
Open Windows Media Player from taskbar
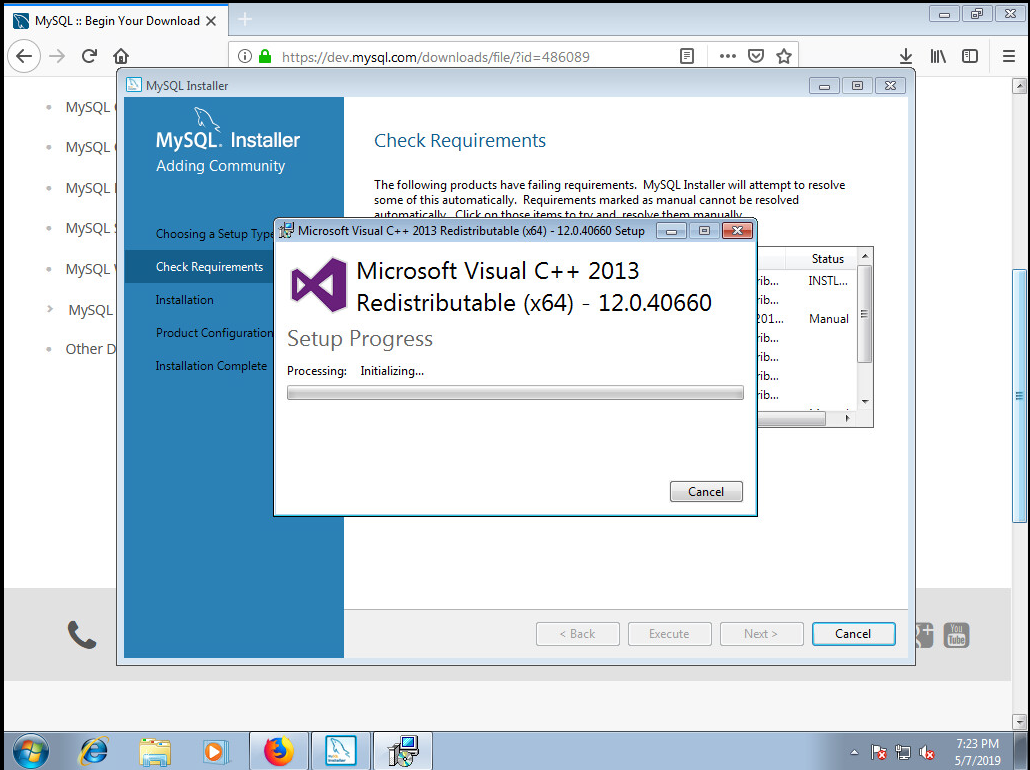(215, 751)
